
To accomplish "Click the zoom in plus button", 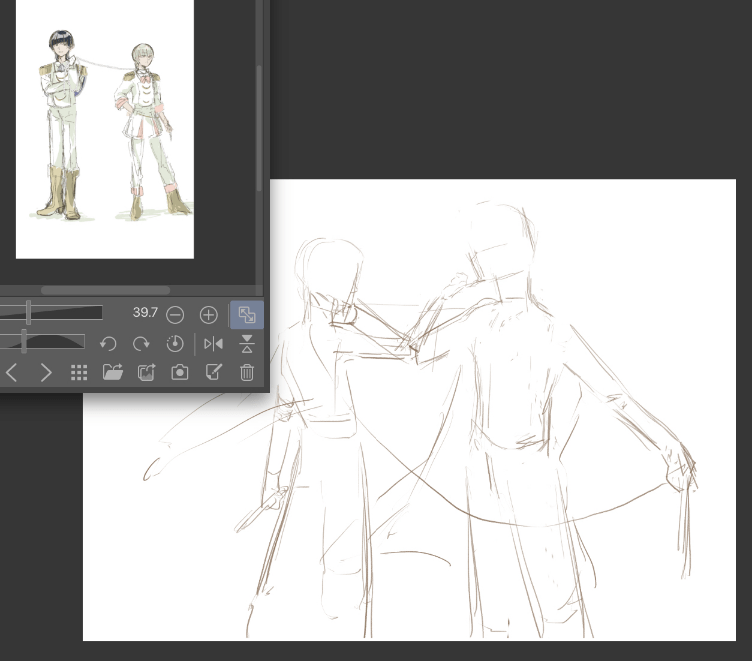I will [x=208, y=315].
